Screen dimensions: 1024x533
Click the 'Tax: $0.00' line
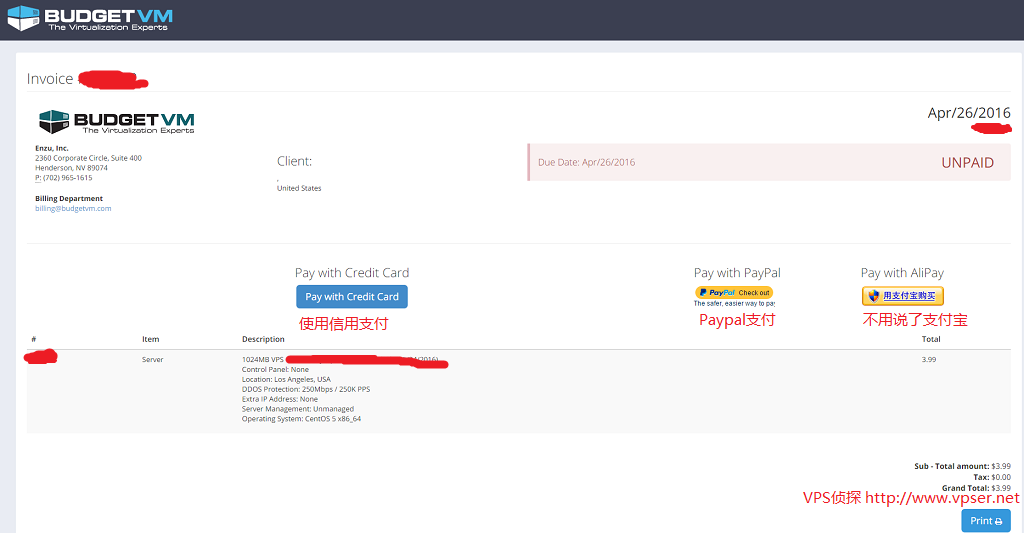point(992,477)
